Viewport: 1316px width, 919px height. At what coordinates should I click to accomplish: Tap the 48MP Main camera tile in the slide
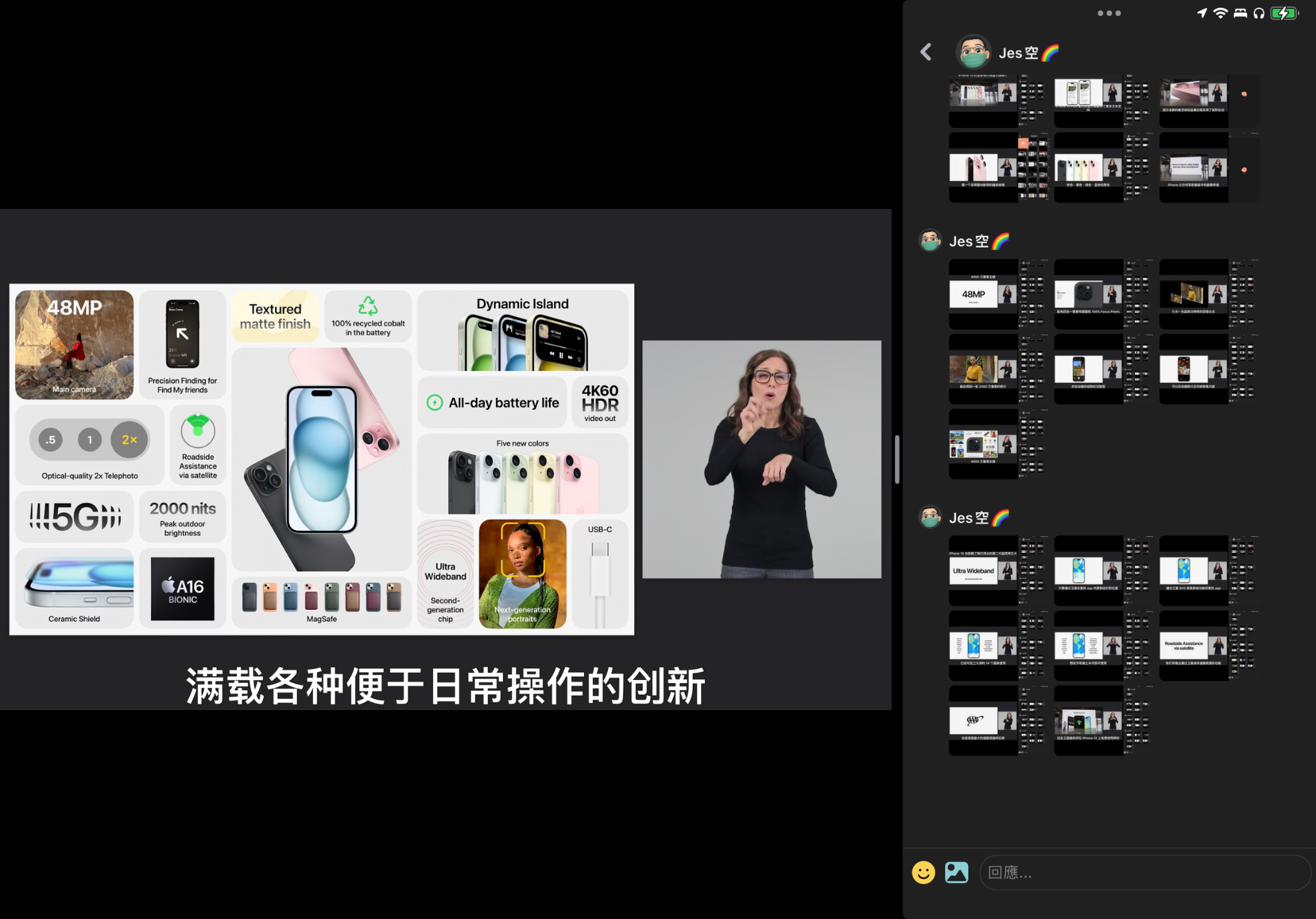point(75,345)
